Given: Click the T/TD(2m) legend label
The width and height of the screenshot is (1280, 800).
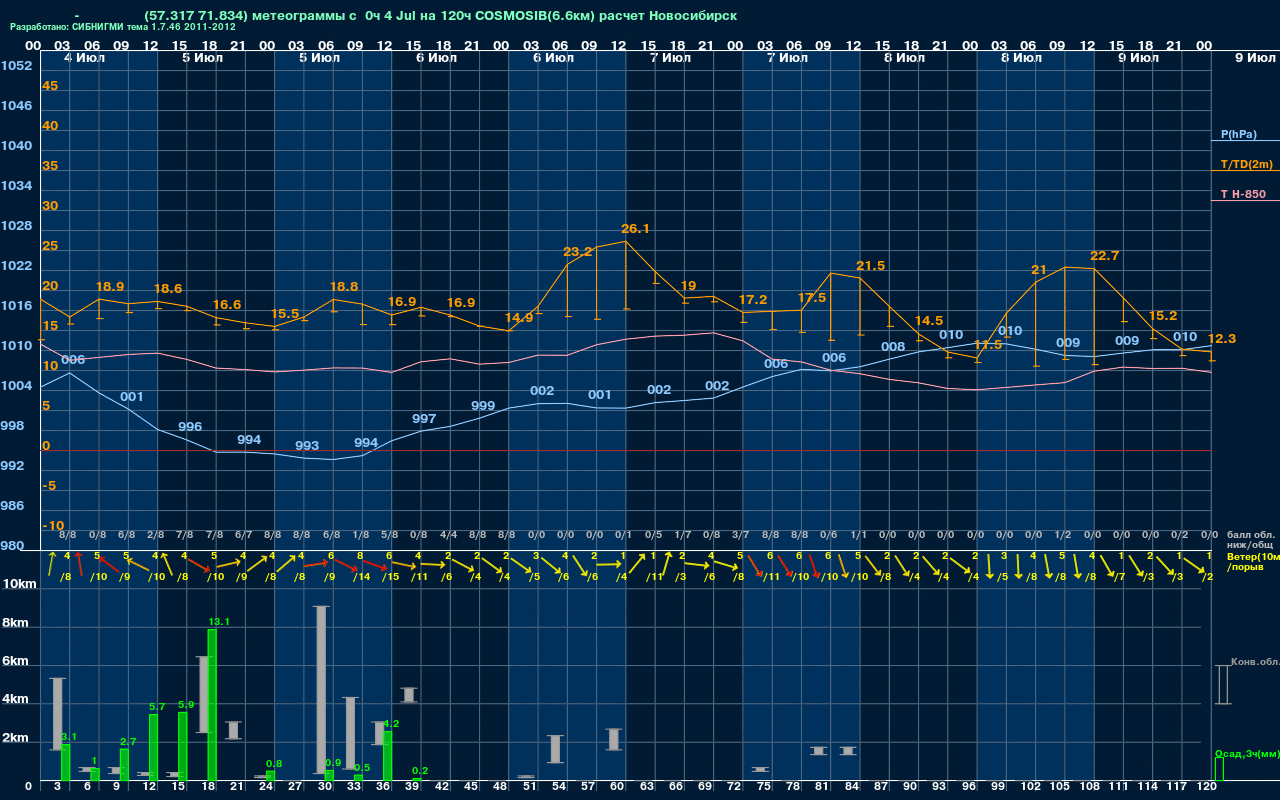Looking at the screenshot, I should coord(1246,164).
